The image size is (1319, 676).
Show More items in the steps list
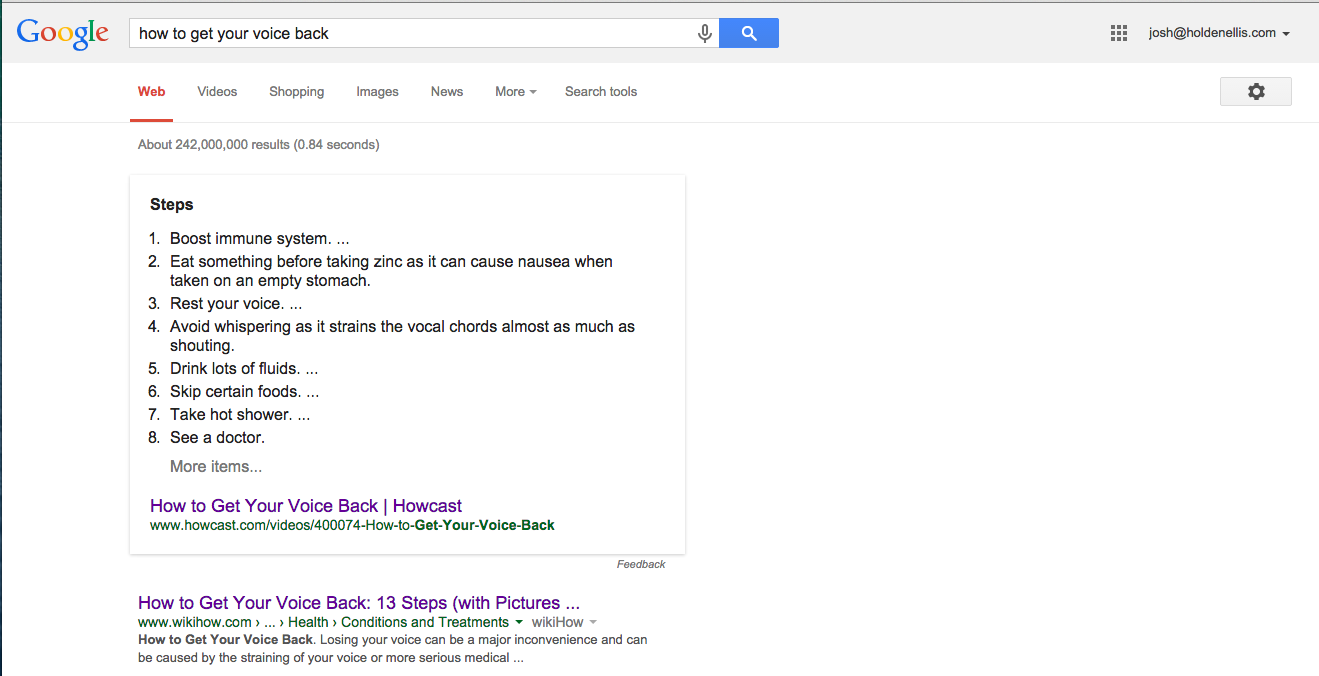(x=216, y=466)
